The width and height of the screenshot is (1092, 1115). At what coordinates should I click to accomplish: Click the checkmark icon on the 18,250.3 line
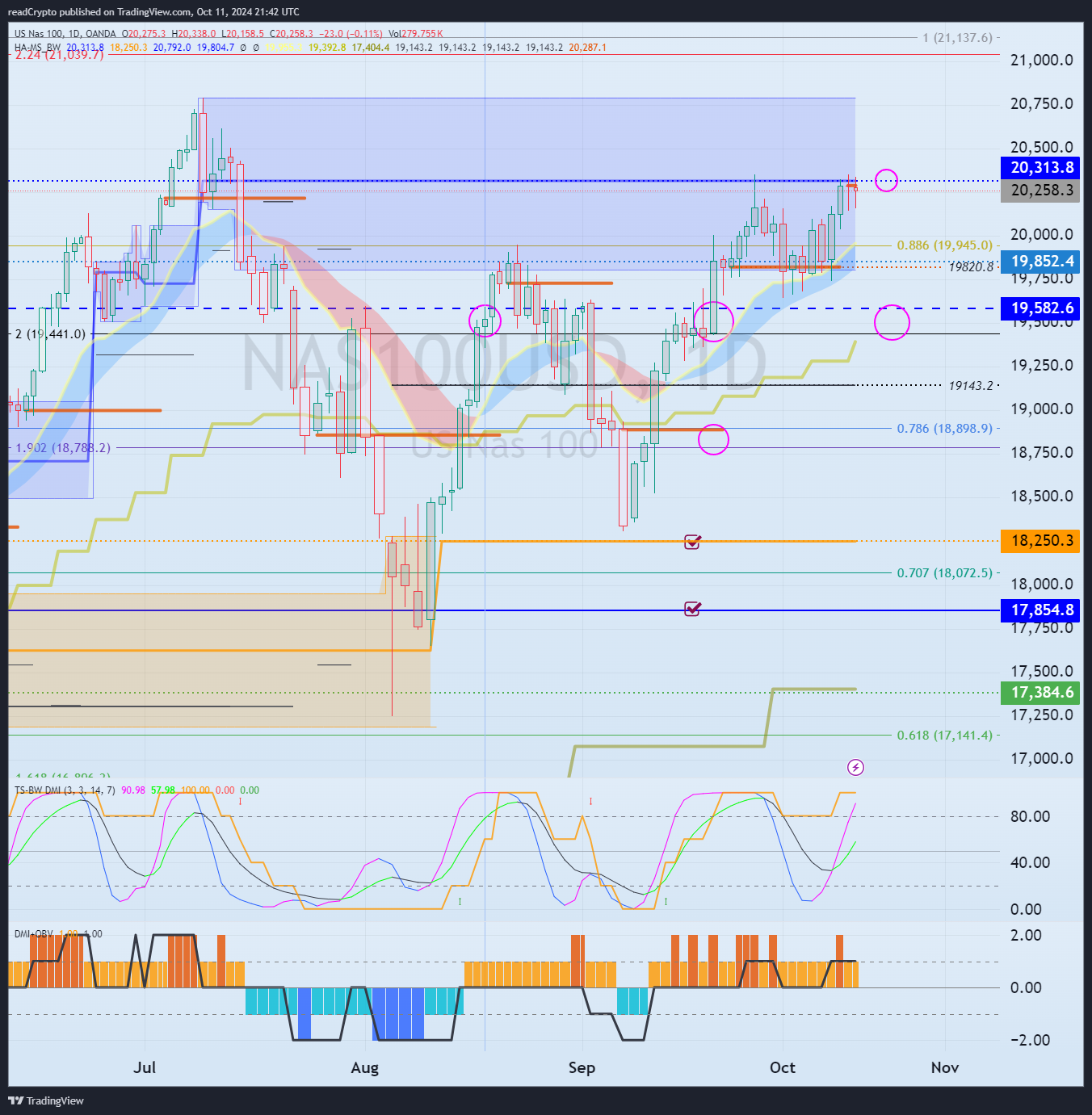click(x=692, y=542)
